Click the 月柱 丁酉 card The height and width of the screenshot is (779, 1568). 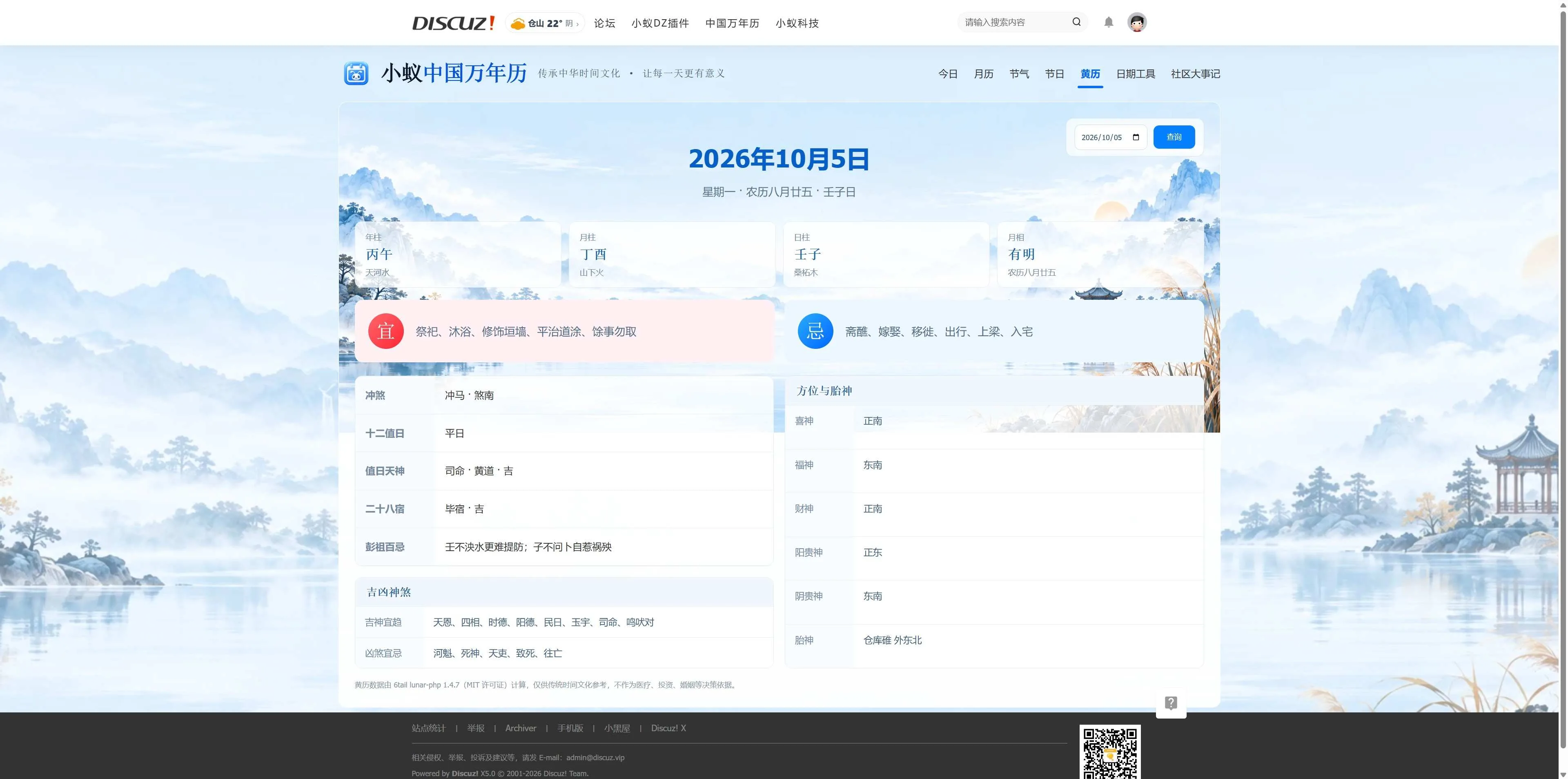click(x=672, y=254)
